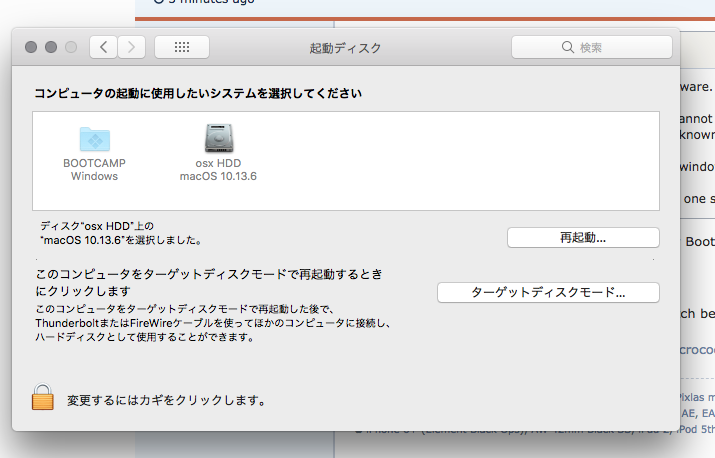
Task: Click the ThunderboltまたはFireWire description text
Action: tap(213, 323)
